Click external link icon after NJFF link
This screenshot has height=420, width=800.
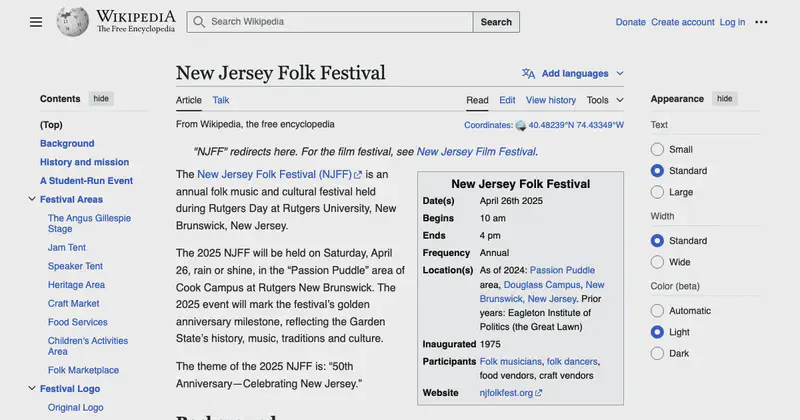click(358, 175)
